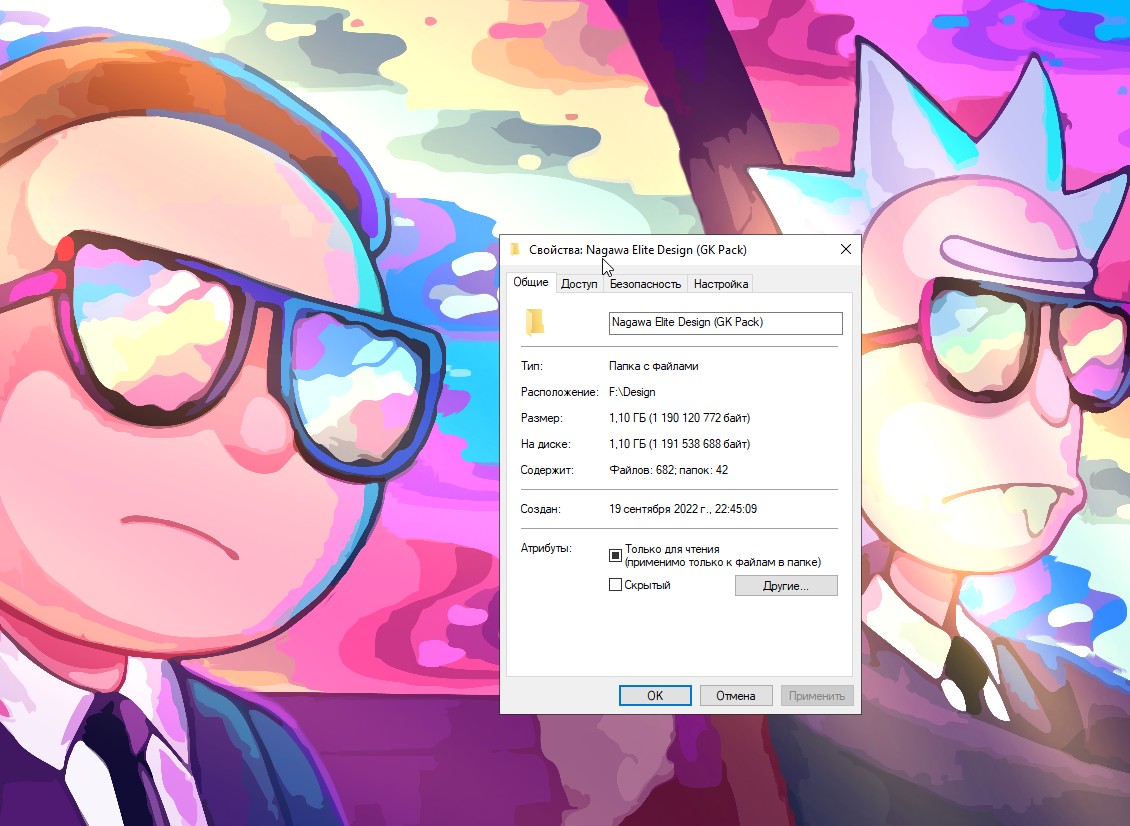Switch to the 'Настройка' tab
This screenshot has width=1130, height=826.
(x=721, y=284)
